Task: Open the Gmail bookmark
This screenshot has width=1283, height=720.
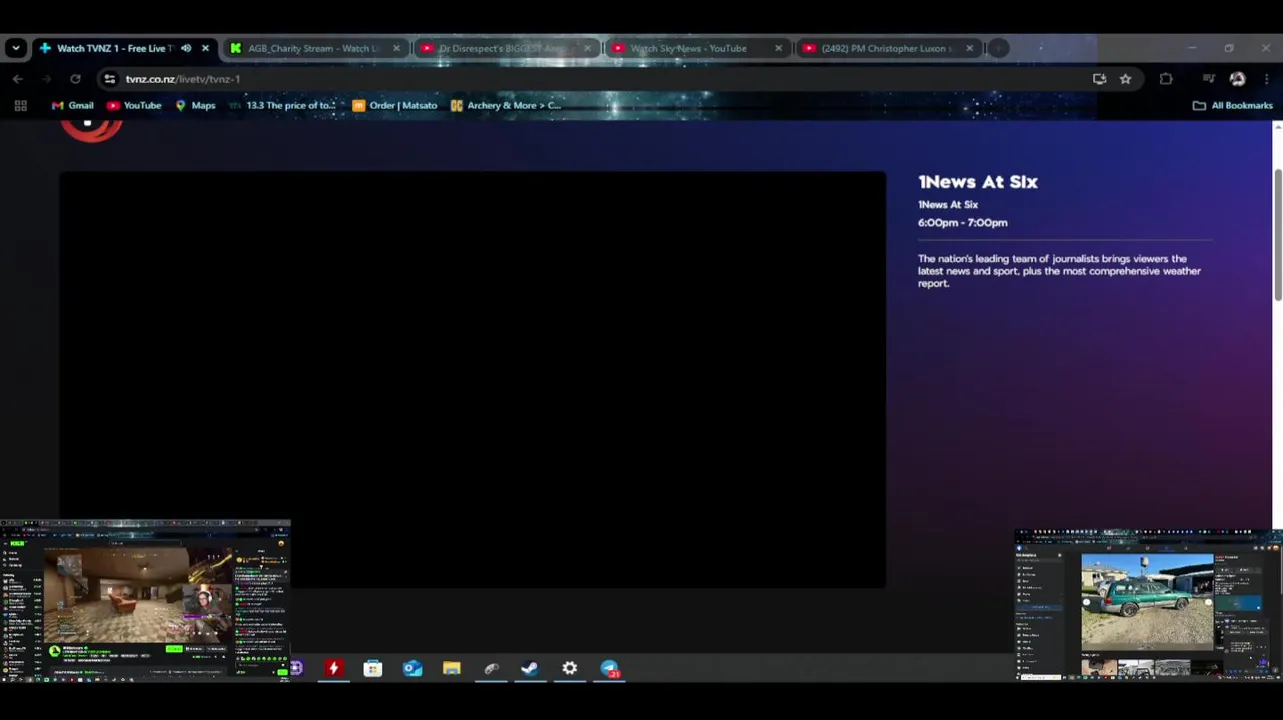Action: point(72,105)
